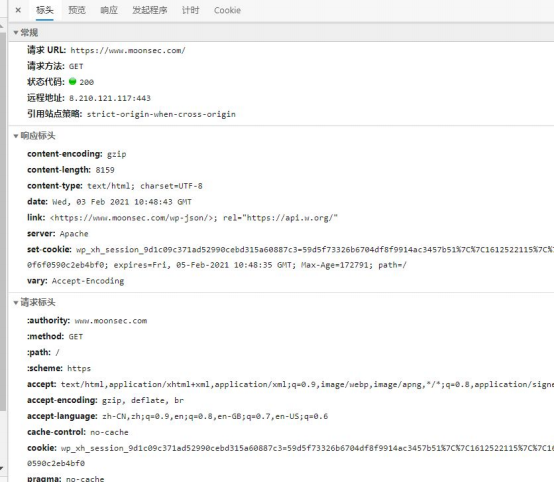Open the 计时 tab
Viewport: 554px width, 482px height.
point(190,10)
